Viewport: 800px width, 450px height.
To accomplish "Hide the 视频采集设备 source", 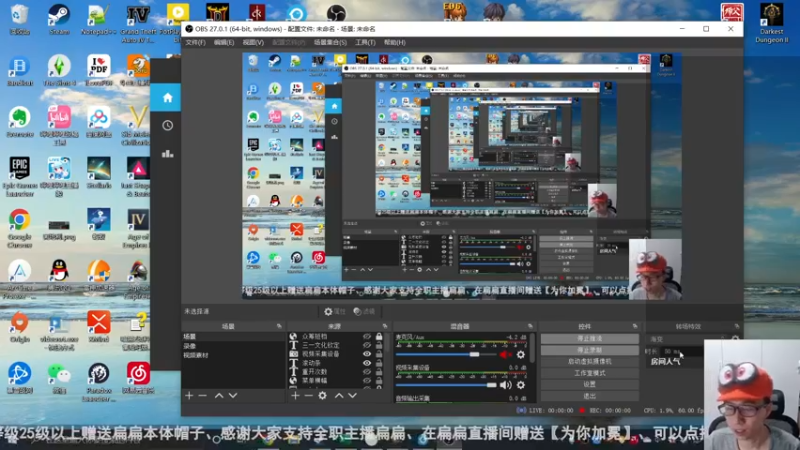I will 367,354.
